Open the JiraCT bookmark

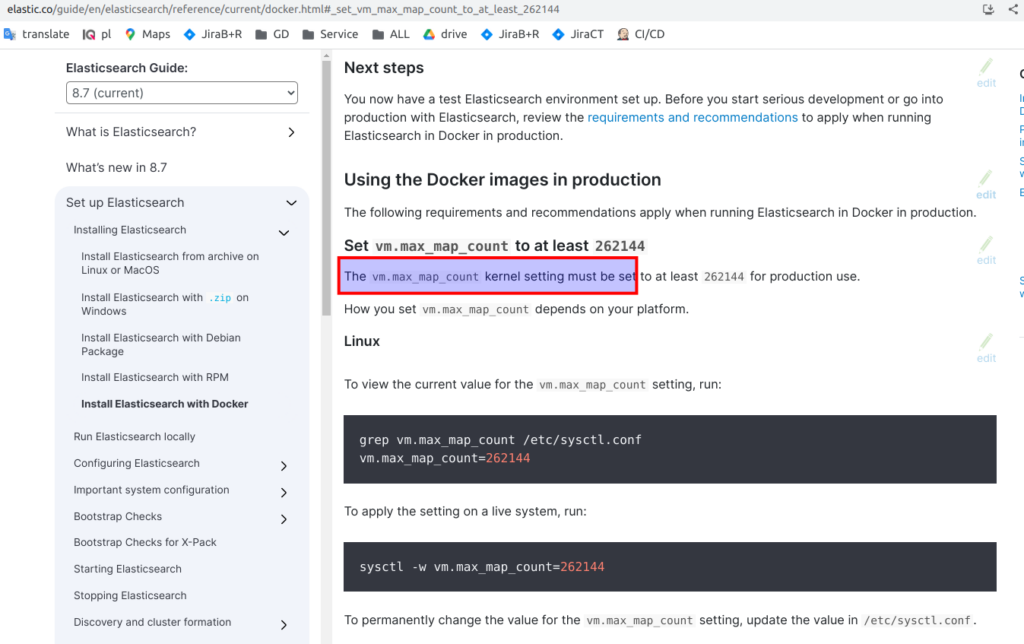[578, 34]
